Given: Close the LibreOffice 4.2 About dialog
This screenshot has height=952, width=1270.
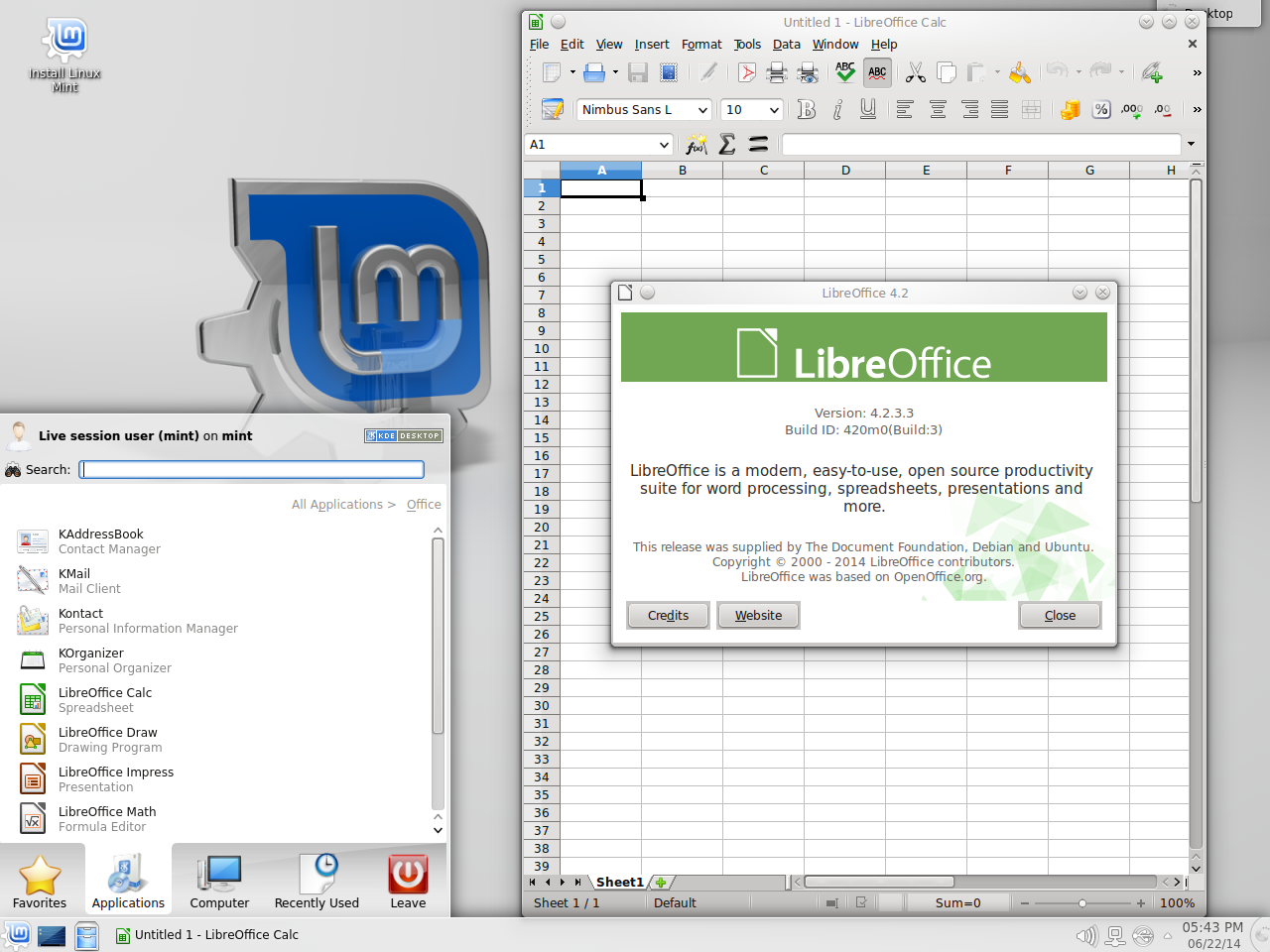Looking at the screenshot, I should pyautogui.click(x=1060, y=616).
